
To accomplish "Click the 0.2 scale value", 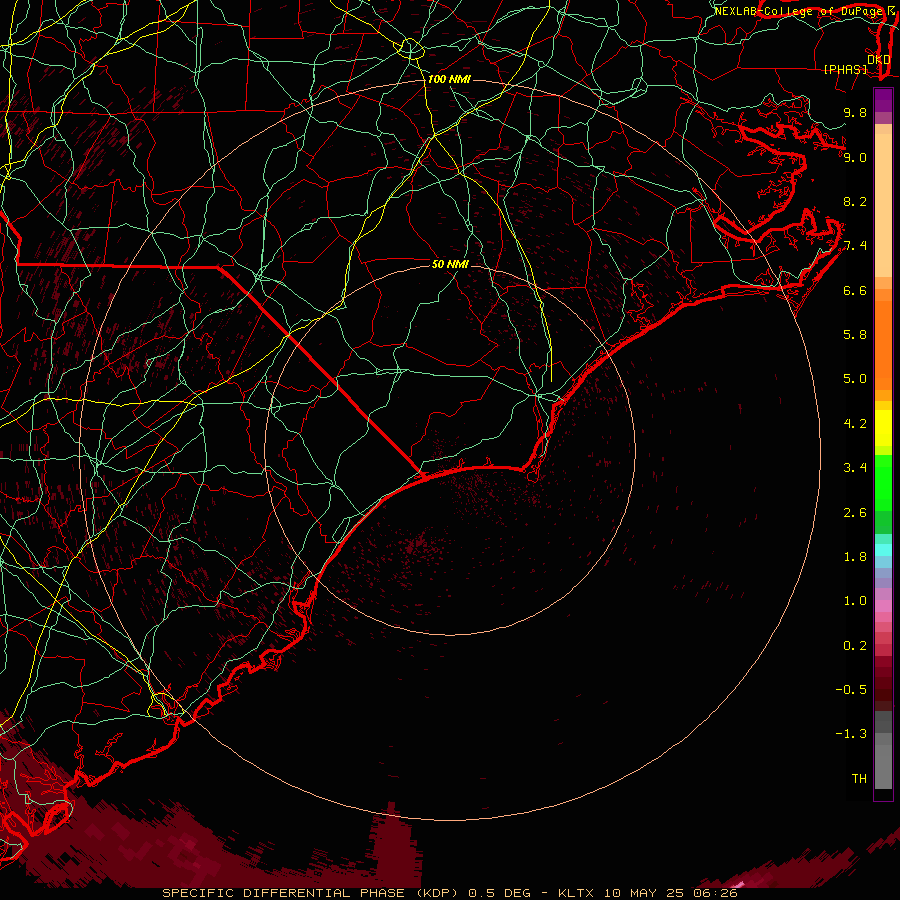I will coord(855,646).
